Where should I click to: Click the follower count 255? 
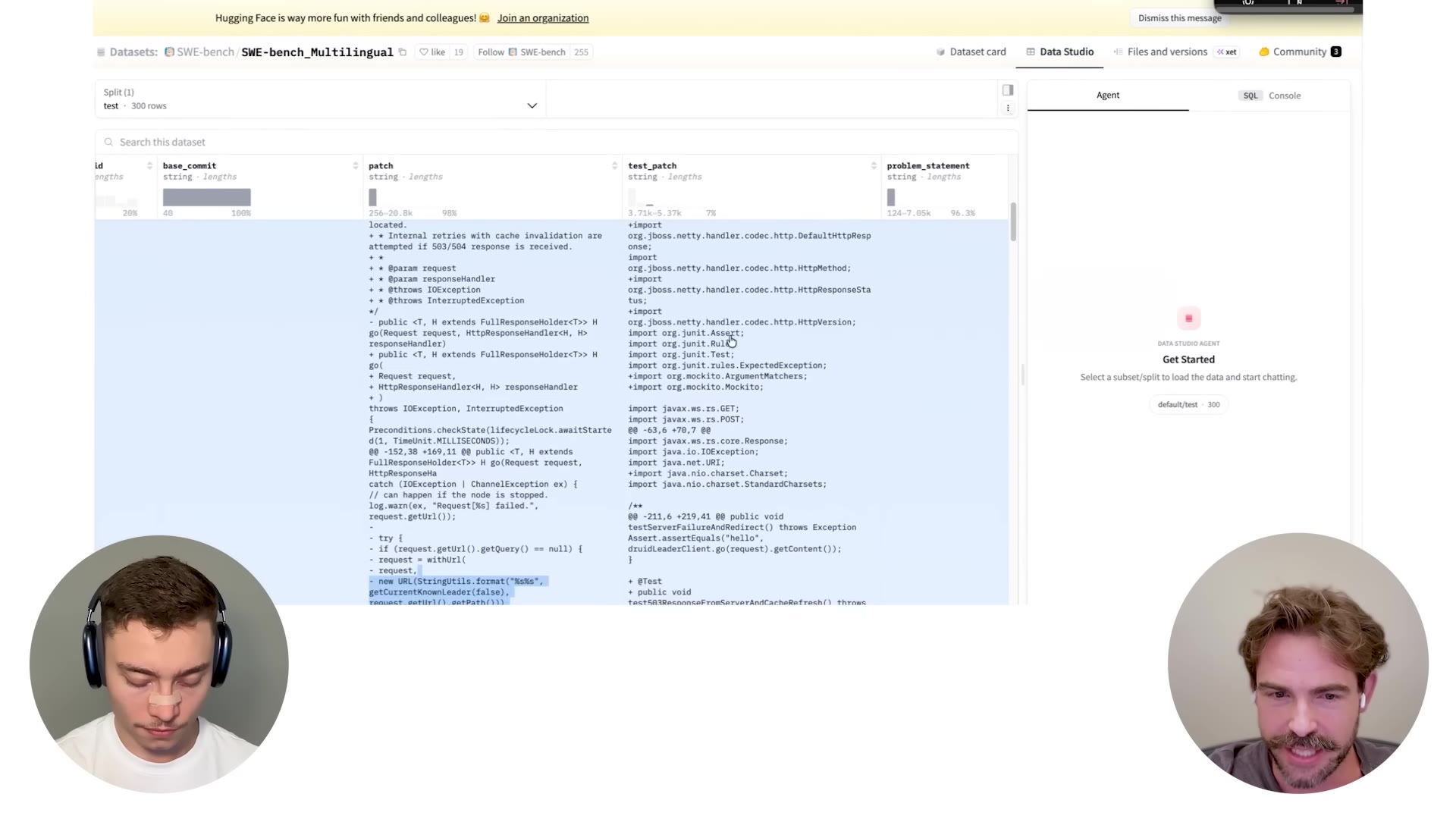[x=581, y=52]
